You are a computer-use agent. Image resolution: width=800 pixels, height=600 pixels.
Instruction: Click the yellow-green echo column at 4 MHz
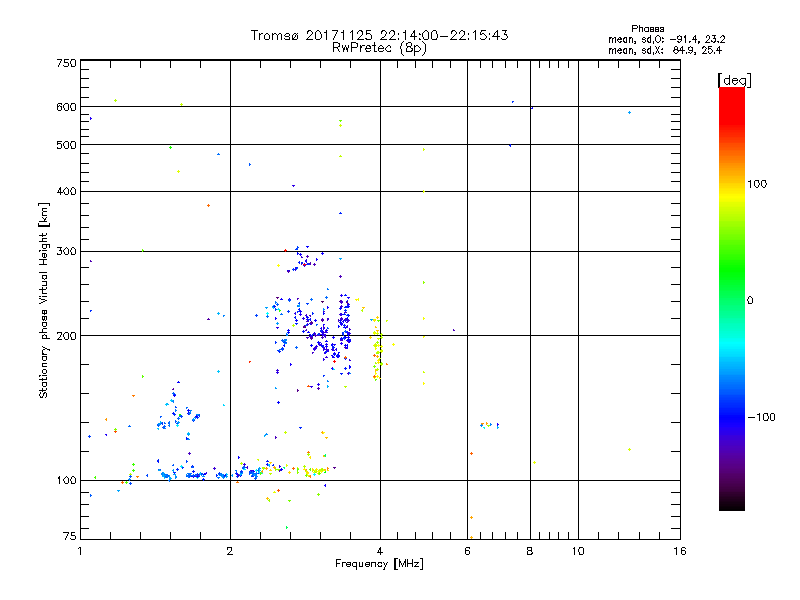click(x=377, y=347)
